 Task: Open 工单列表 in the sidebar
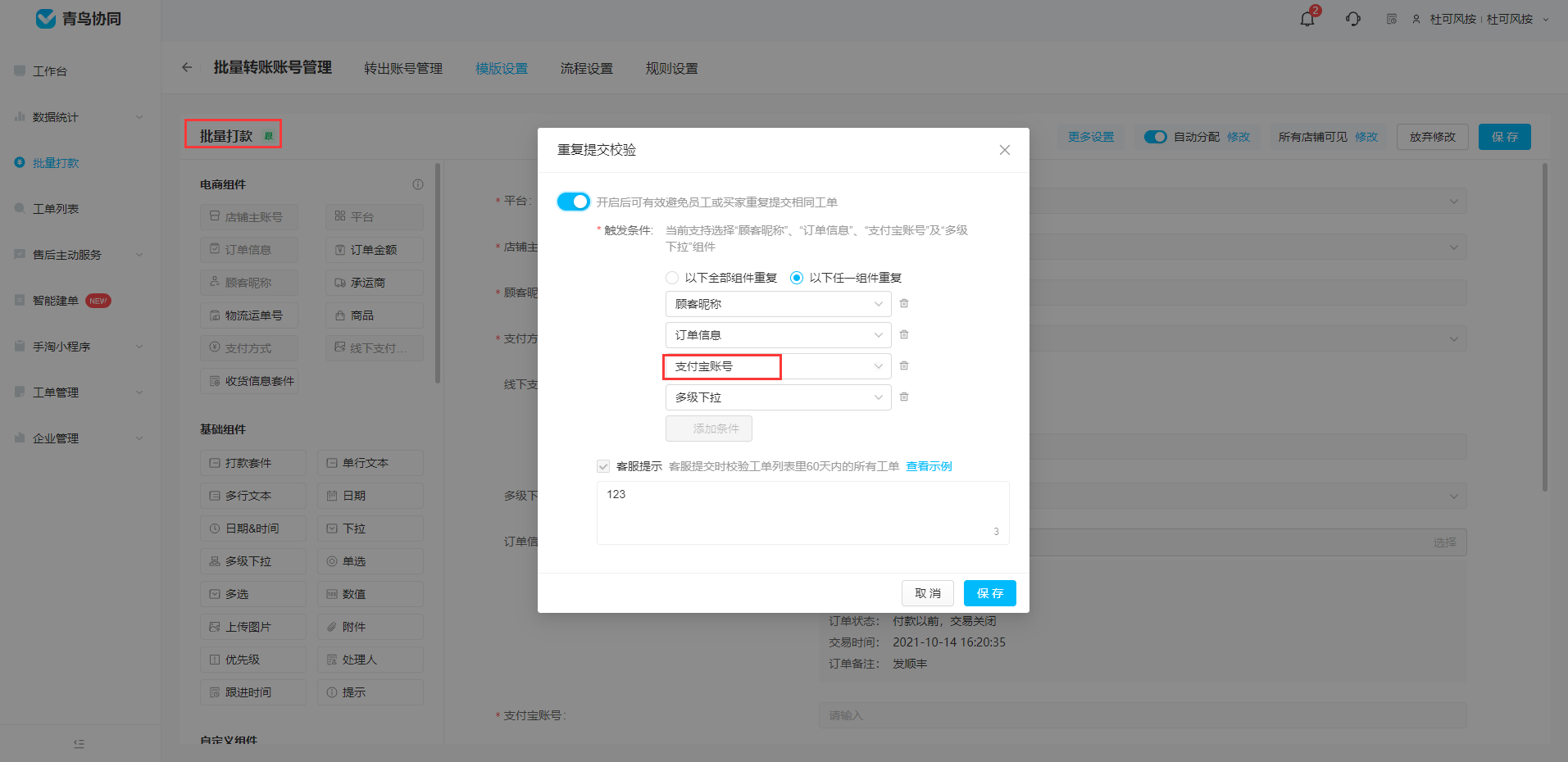tap(55, 209)
